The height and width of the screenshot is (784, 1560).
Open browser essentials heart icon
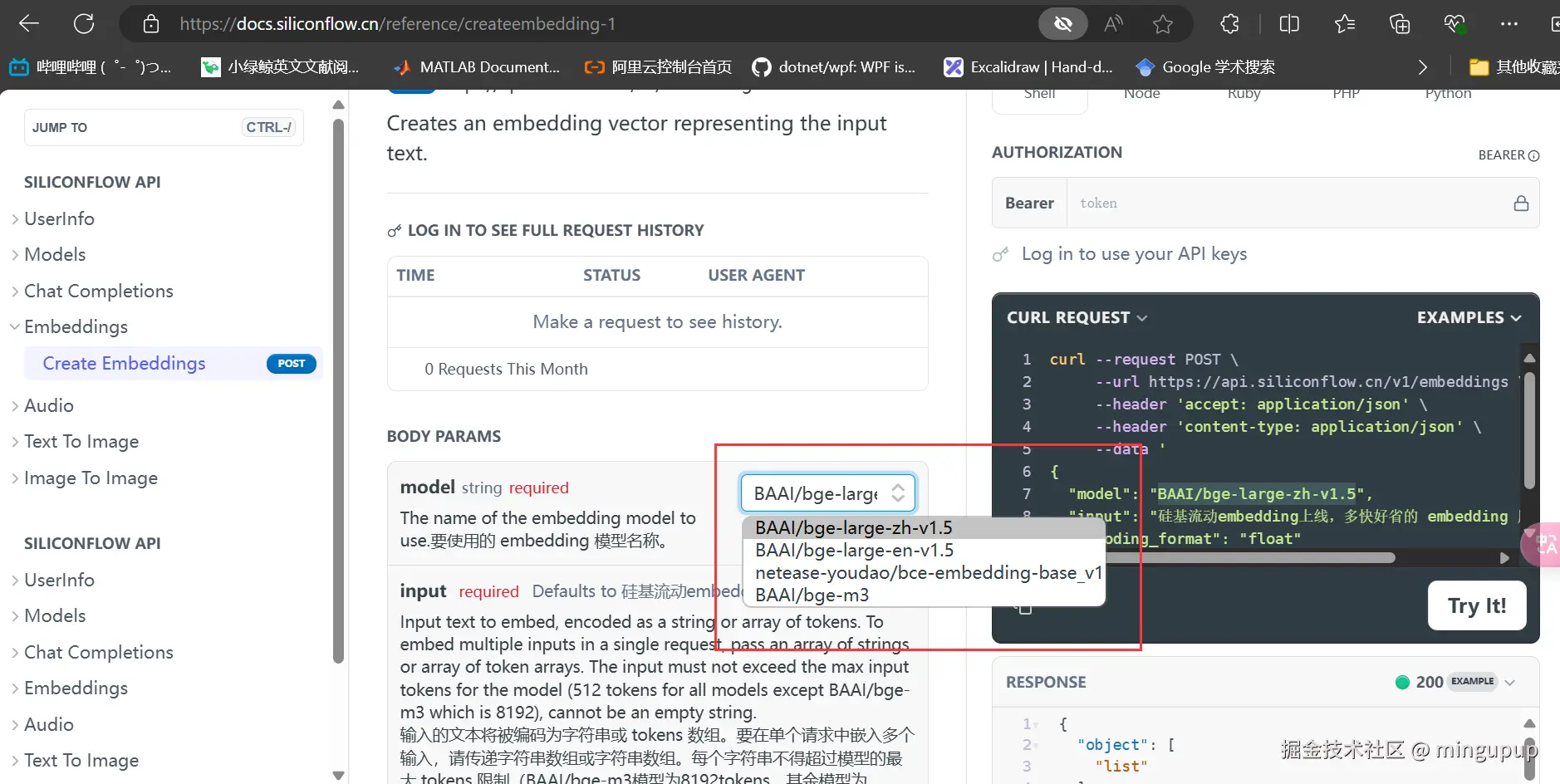click(x=1455, y=24)
